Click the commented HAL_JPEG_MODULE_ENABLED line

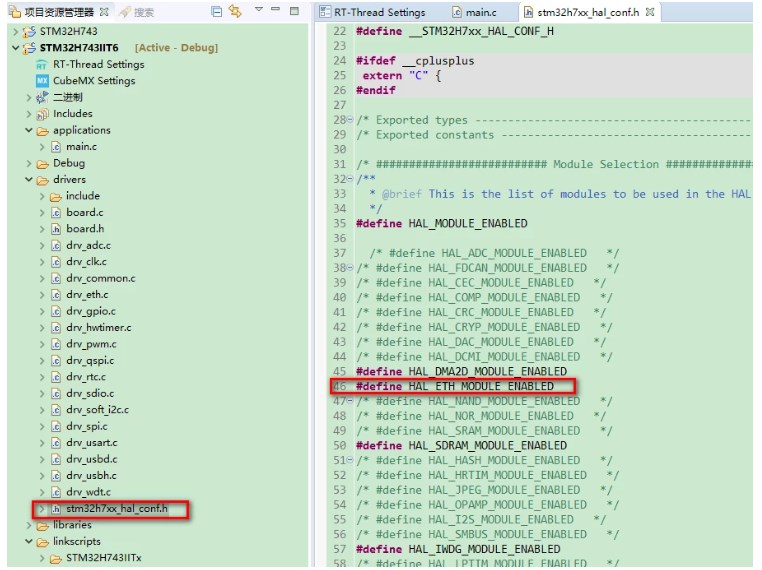(x=485, y=490)
